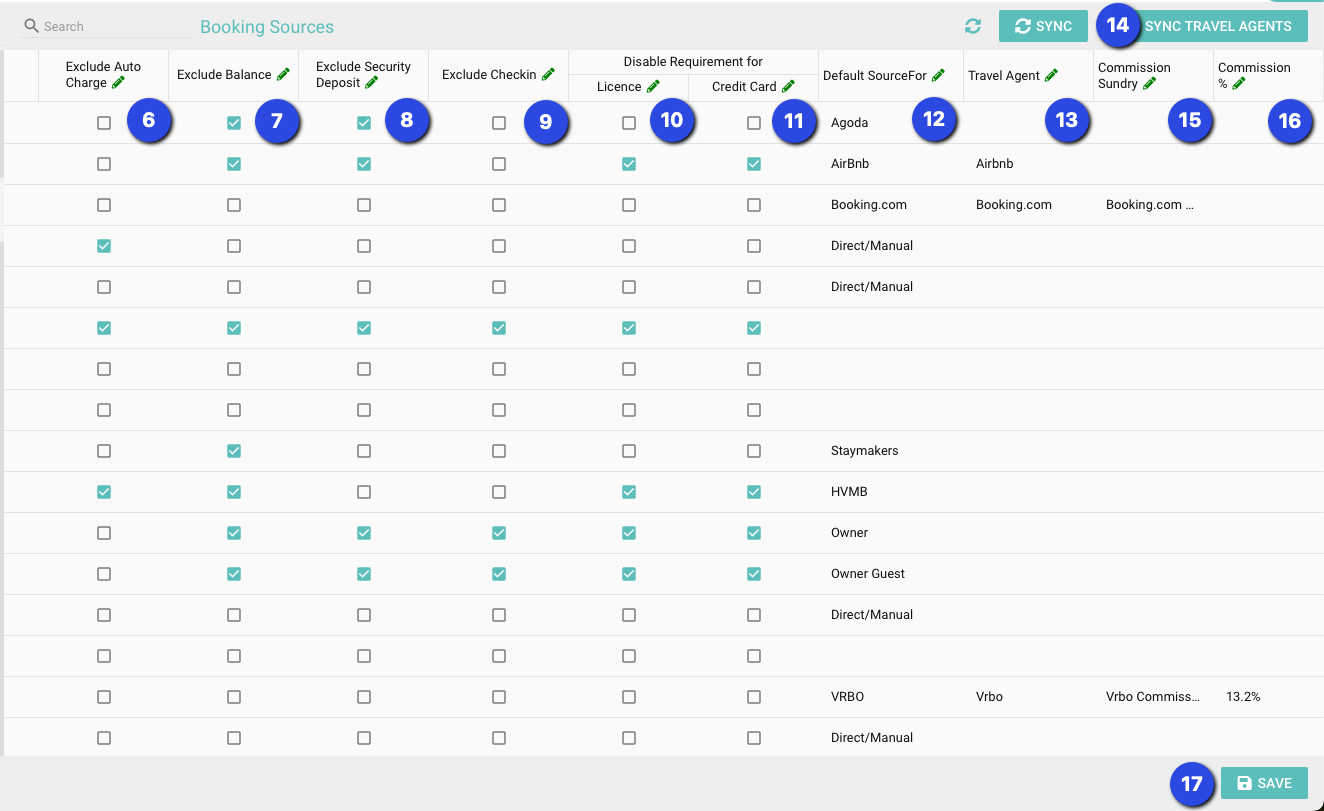Screen dimensions: 1324x811
Task: Click the pencil icon next to Travel Agent
Action: pyautogui.click(x=1051, y=75)
